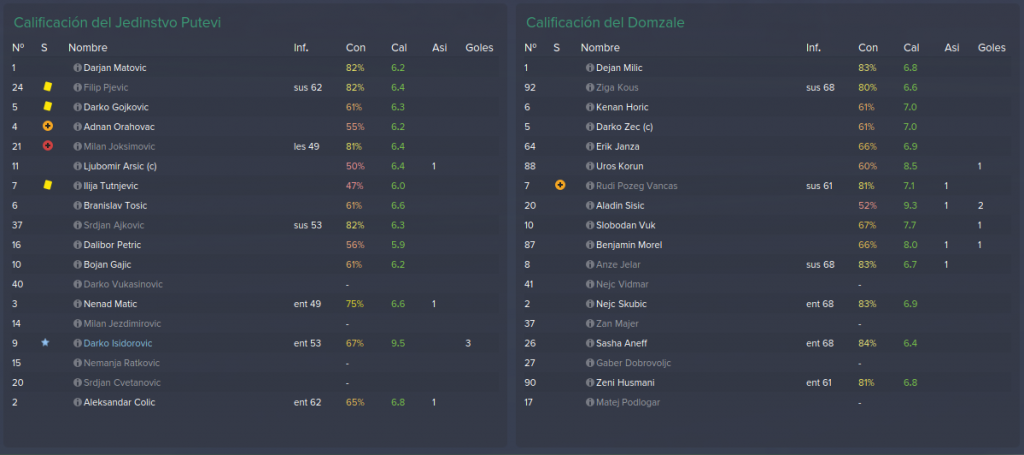This screenshot has height=455, width=1024.
Task: Click the Cal column header in the Domzale table
Action: 911,48
